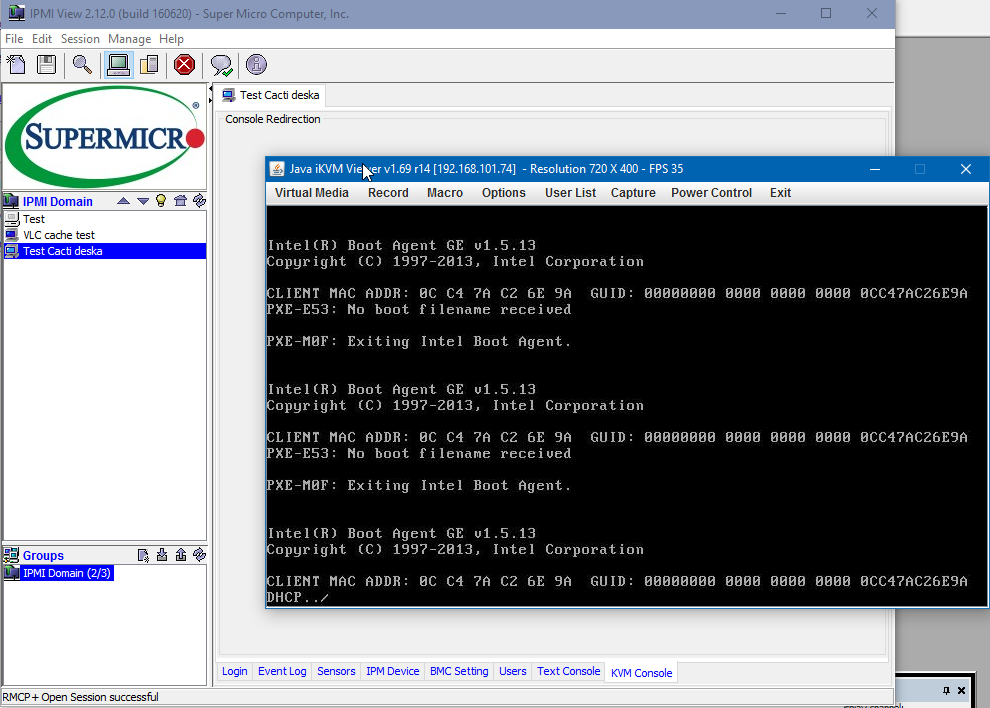Close the small bottom-right docked panel

pos(962,690)
